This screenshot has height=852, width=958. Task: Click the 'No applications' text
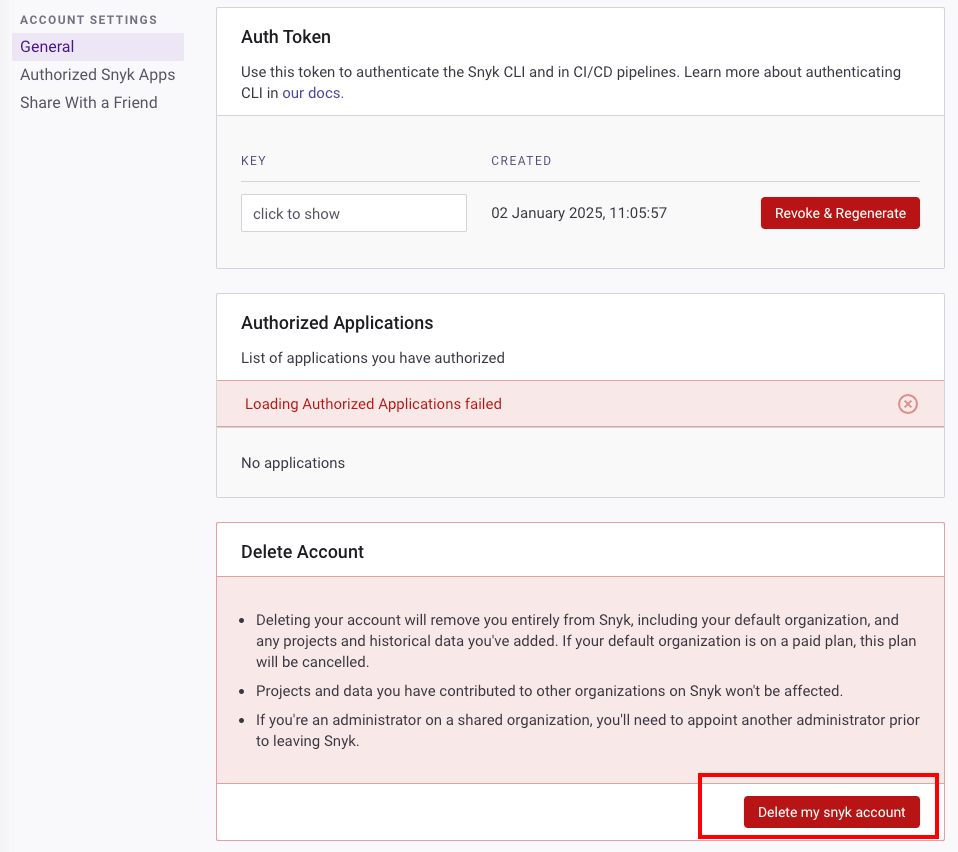pyautogui.click(x=293, y=463)
